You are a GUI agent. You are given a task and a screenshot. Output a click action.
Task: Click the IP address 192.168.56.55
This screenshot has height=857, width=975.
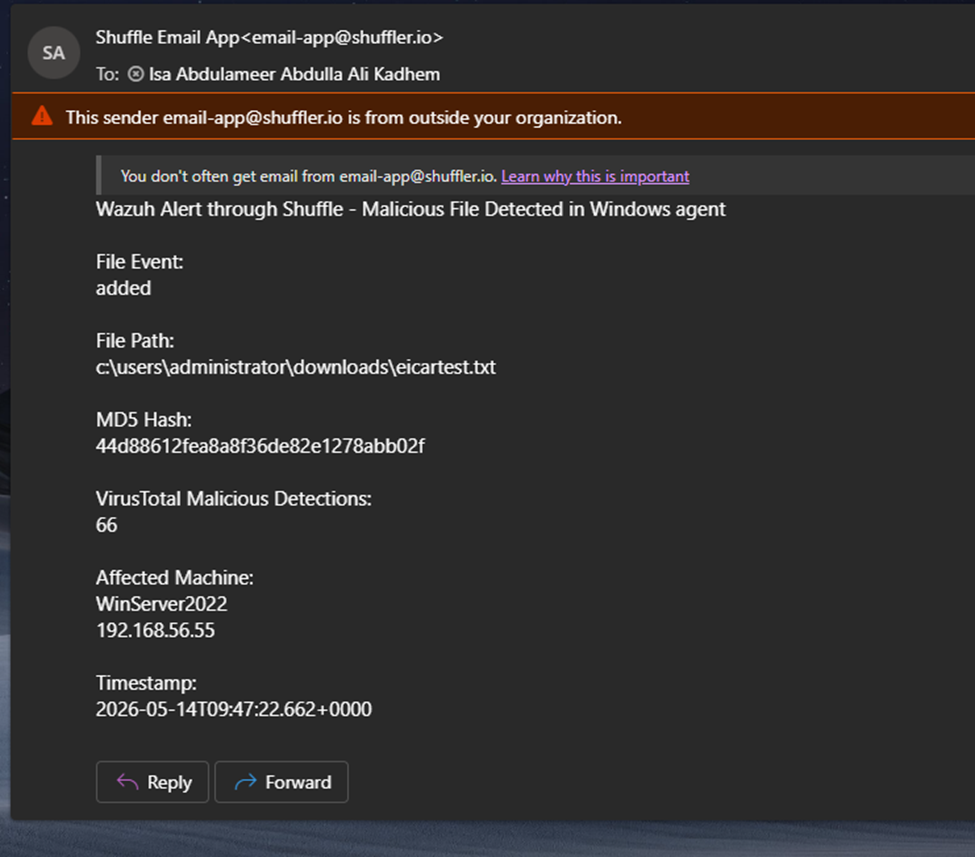[155, 631]
